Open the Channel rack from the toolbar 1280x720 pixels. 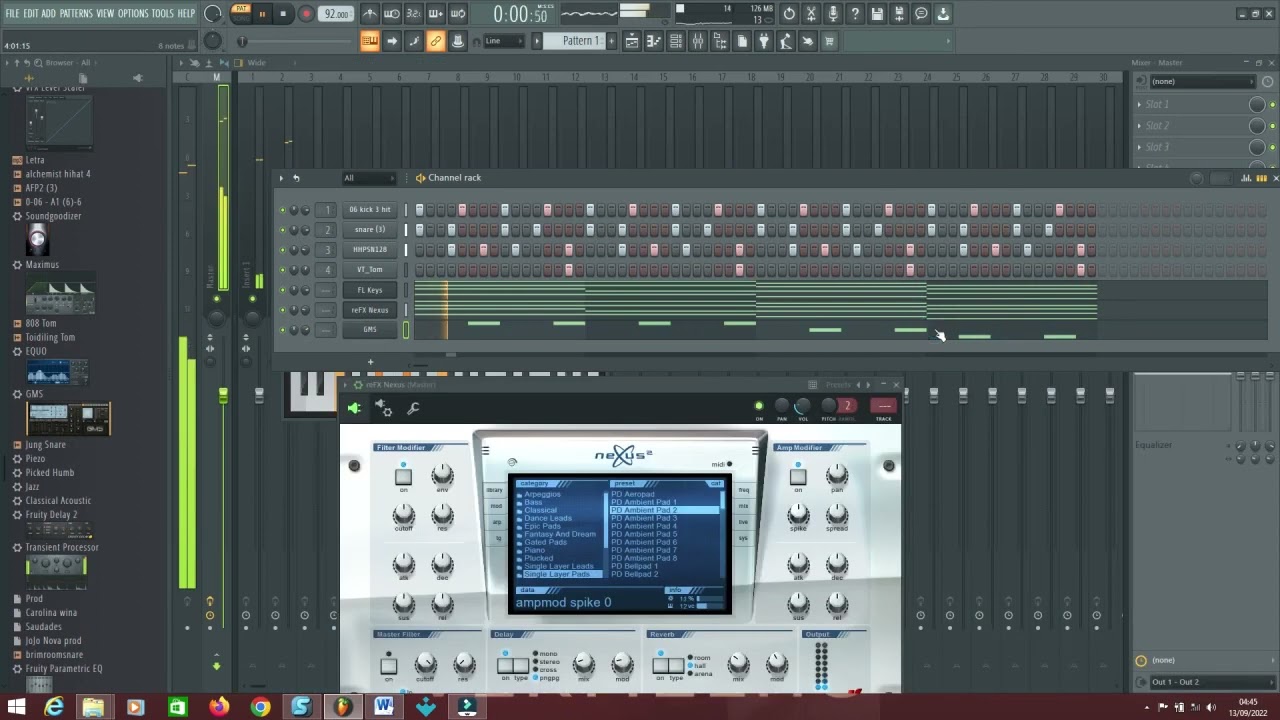(x=676, y=41)
